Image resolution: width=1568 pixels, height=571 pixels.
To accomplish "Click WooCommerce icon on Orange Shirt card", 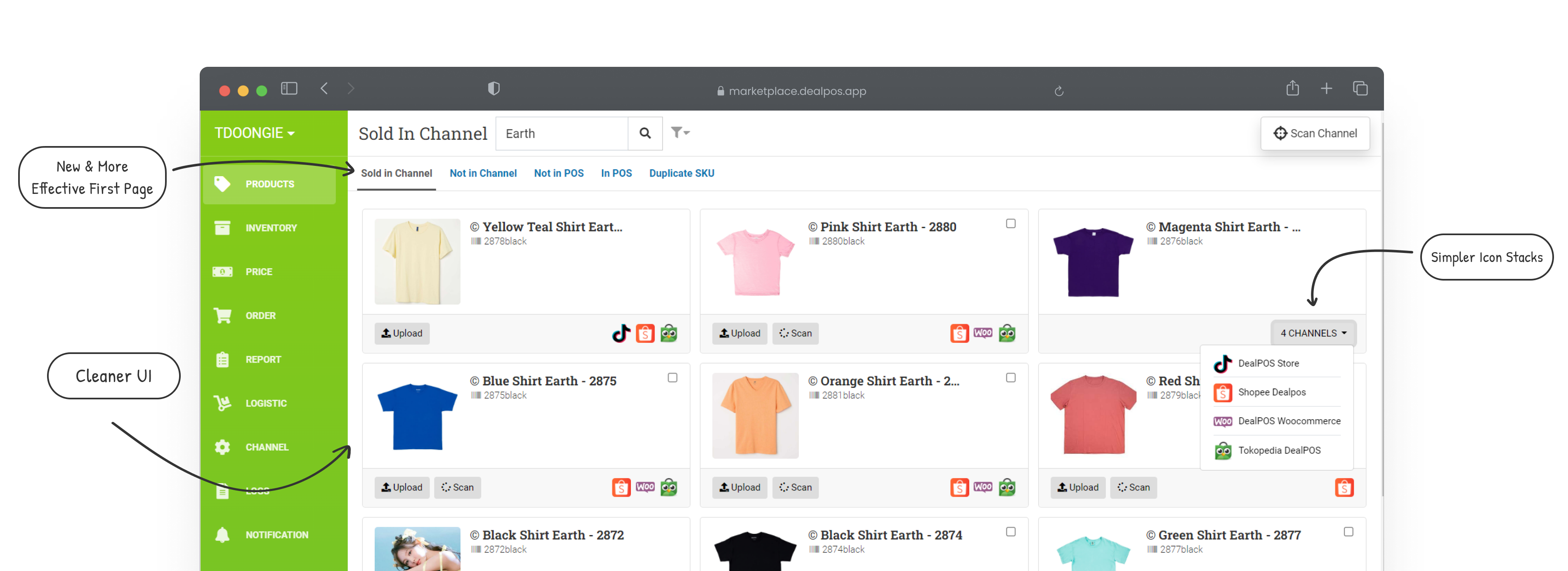I will pos(982,486).
